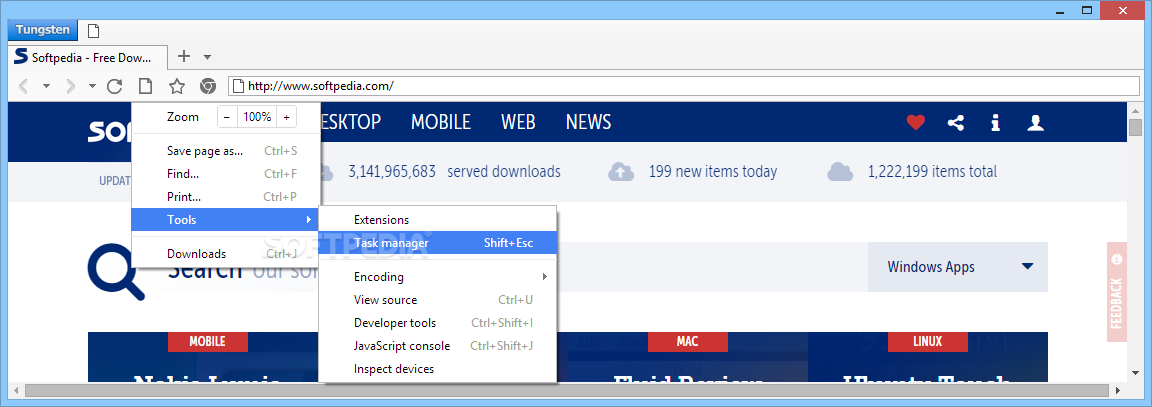1152x407 pixels.
Task: Open a new tab with the plus icon
Action: [x=184, y=56]
